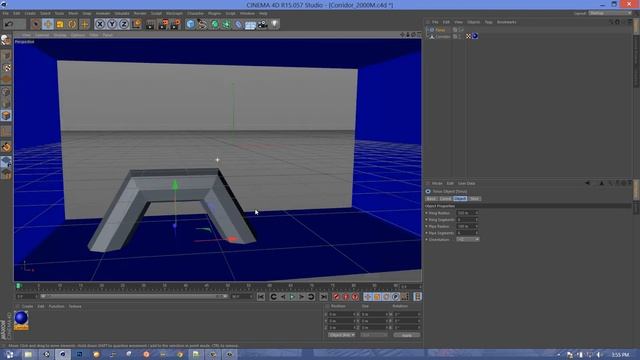Open the spline pen tool icon

click(202, 24)
